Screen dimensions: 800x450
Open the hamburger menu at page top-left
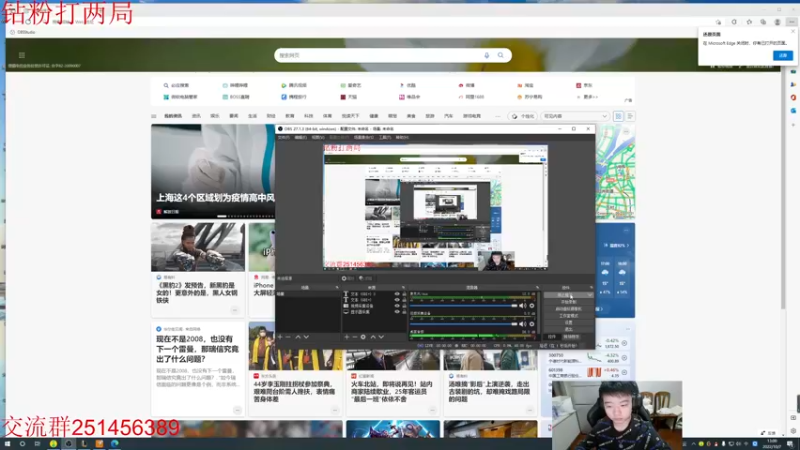click(x=21, y=55)
